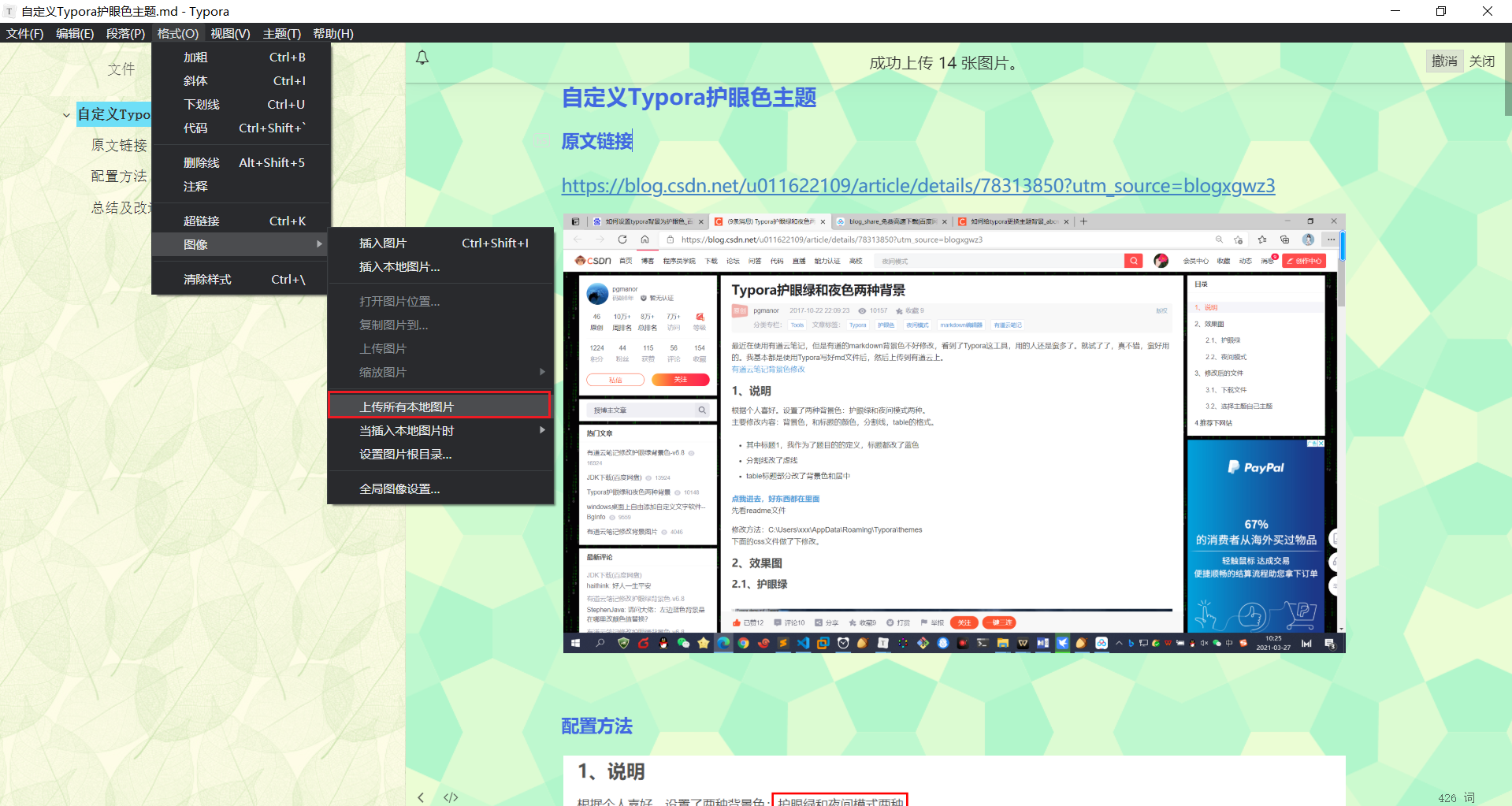Expand 当插入本地图片时 submenu
The height and width of the screenshot is (806, 1512).
(440, 431)
